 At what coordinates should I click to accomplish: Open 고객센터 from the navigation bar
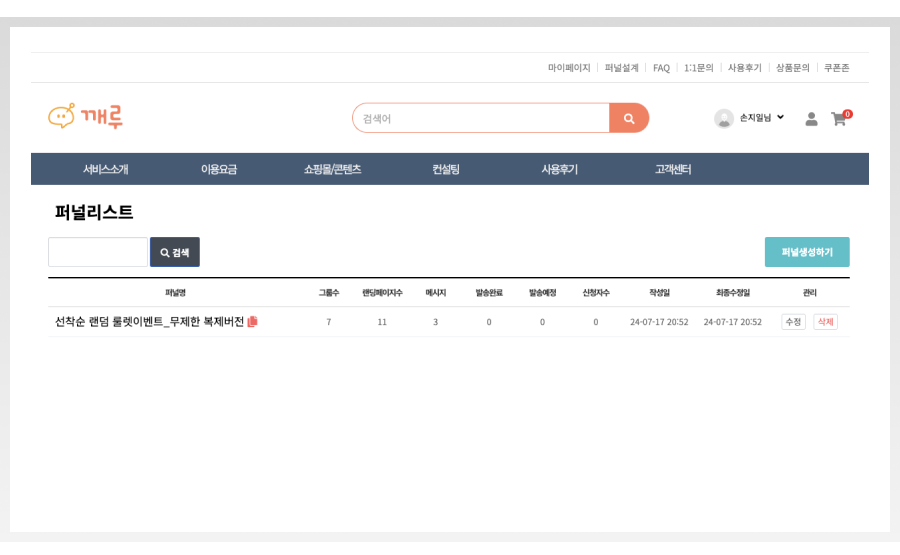pos(673,169)
